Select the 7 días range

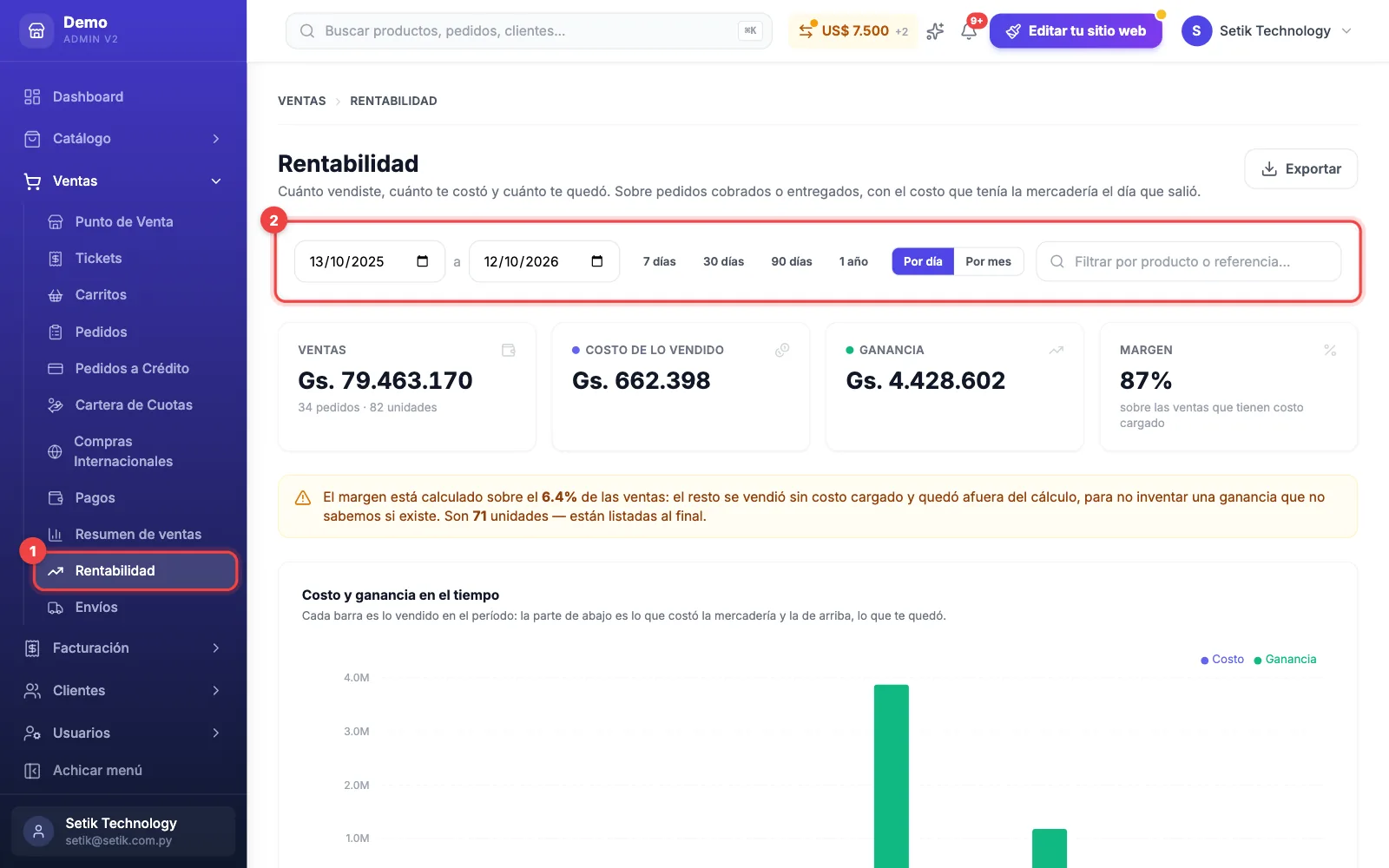click(660, 261)
